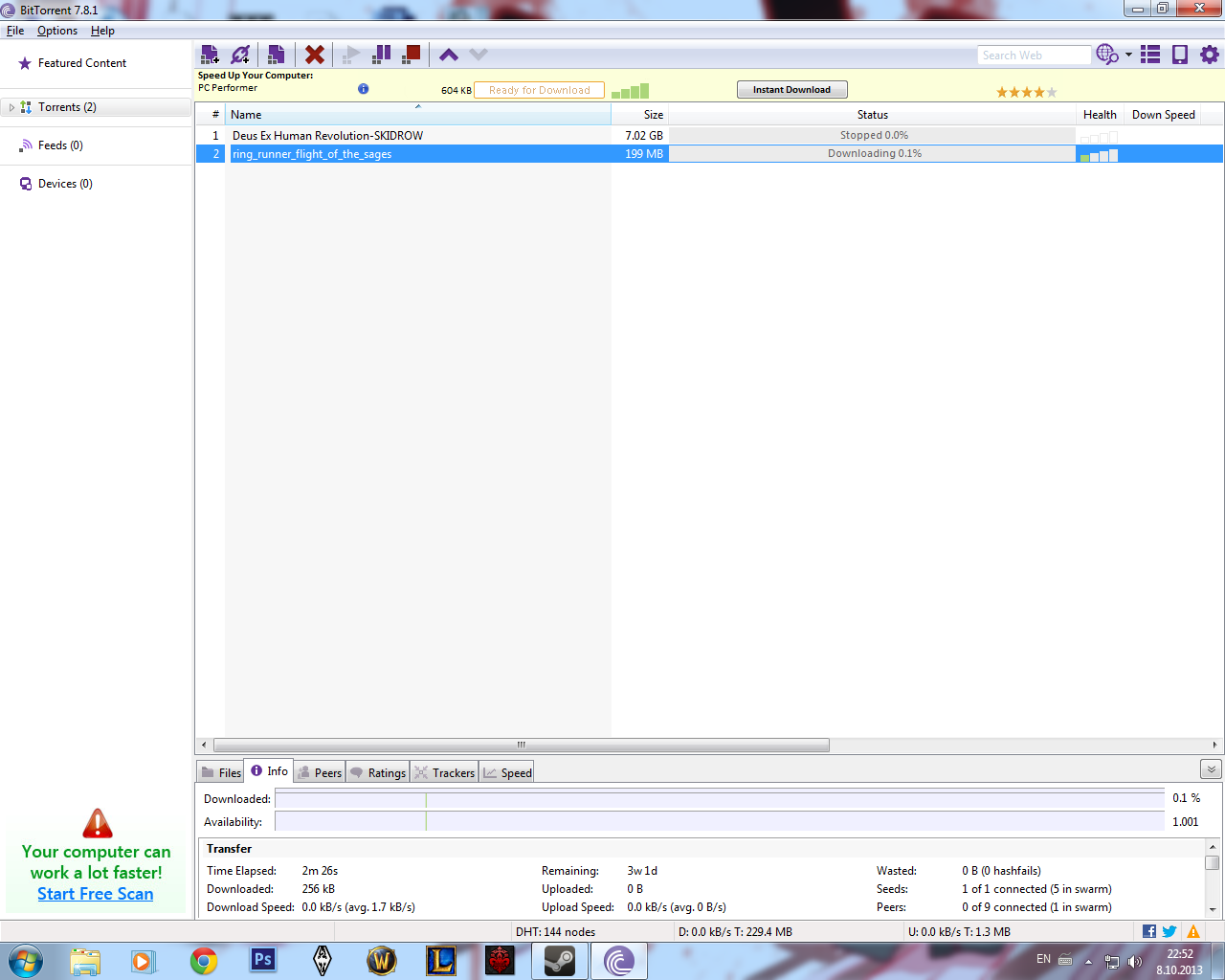Stop the selected torrent with the red stop icon
Screen dimensions: 1225x980
(x=412, y=55)
